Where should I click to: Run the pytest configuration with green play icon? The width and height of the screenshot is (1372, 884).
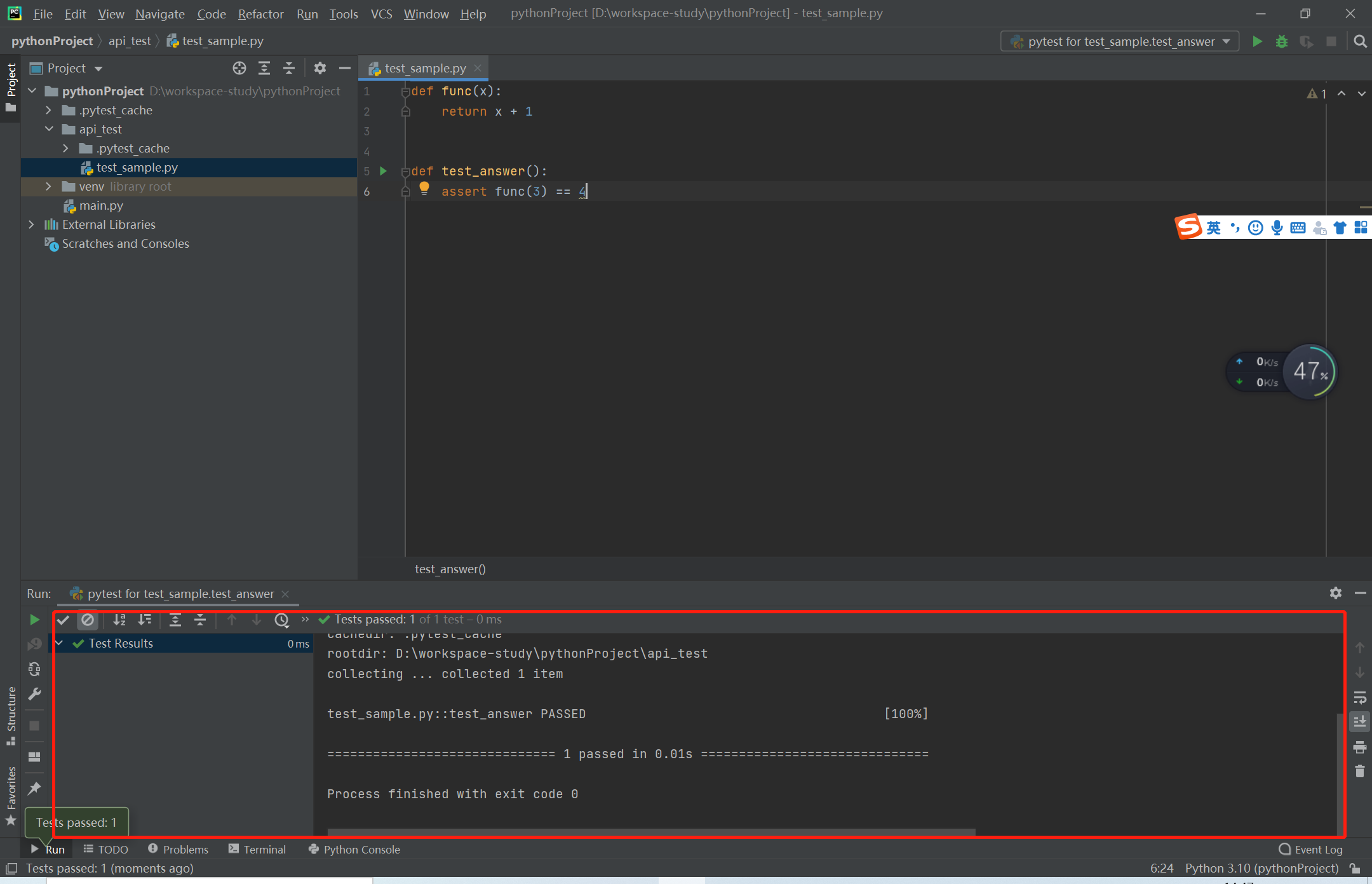pyautogui.click(x=1257, y=41)
